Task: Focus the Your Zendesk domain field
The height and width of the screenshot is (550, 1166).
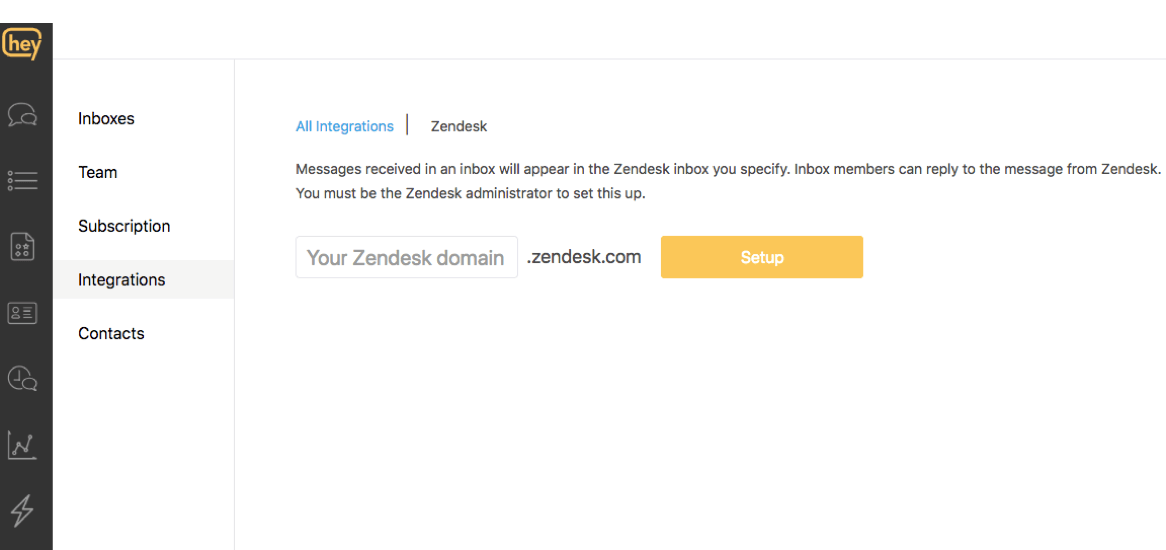Action: [x=406, y=258]
